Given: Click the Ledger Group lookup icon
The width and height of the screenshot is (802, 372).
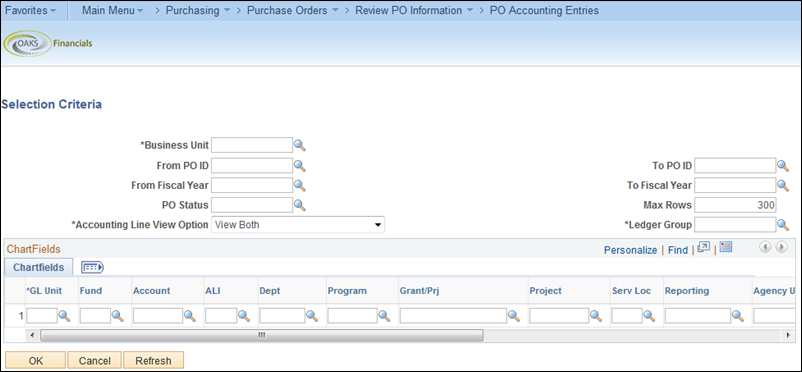Looking at the screenshot, I should pyautogui.click(x=783, y=225).
